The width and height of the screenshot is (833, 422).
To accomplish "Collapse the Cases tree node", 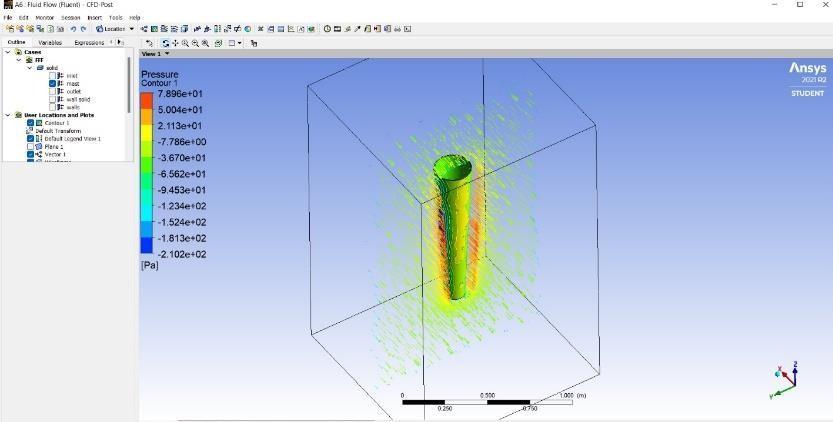I will pyautogui.click(x=8, y=52).
